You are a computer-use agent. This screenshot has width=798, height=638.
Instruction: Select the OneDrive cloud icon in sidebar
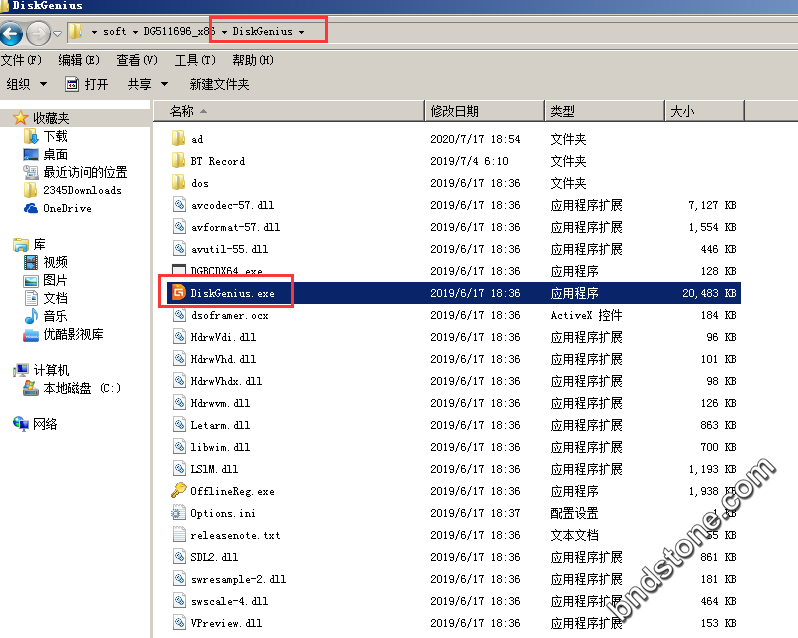tap(30, 208)
